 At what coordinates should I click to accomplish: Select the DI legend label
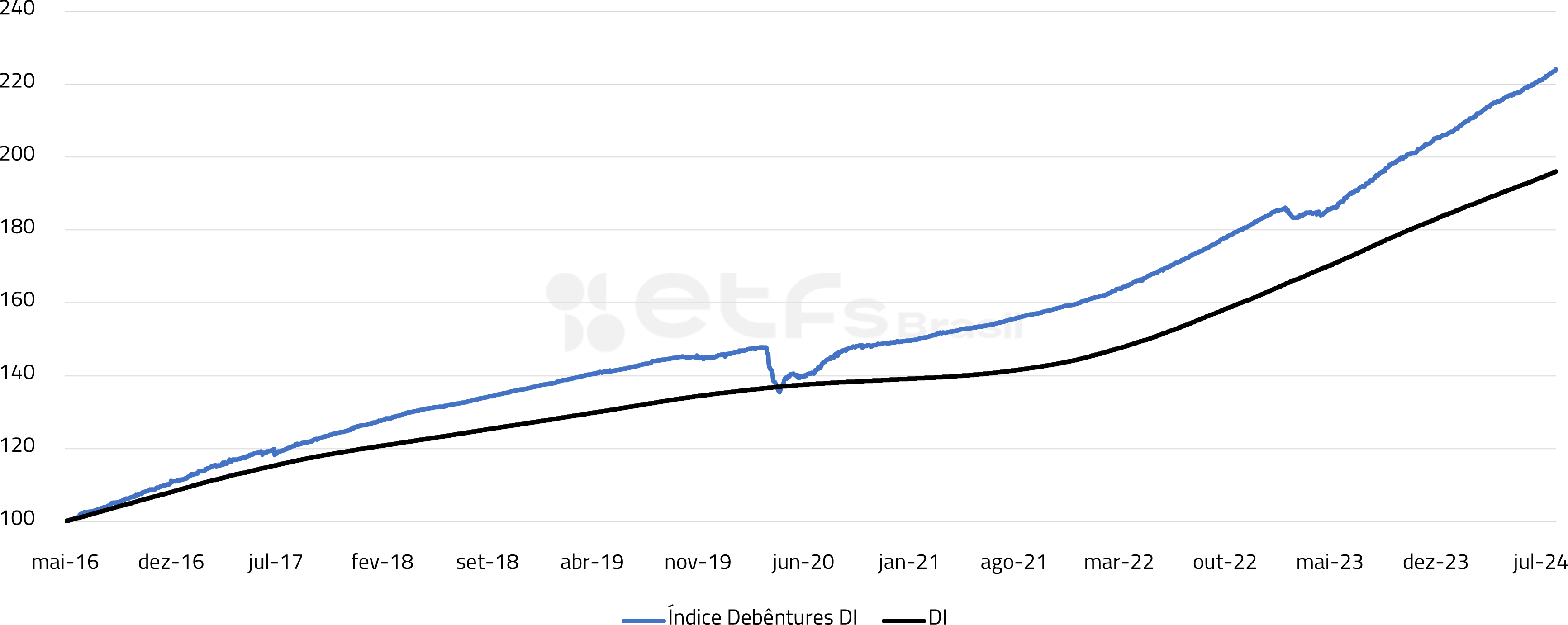coord(937,618)
